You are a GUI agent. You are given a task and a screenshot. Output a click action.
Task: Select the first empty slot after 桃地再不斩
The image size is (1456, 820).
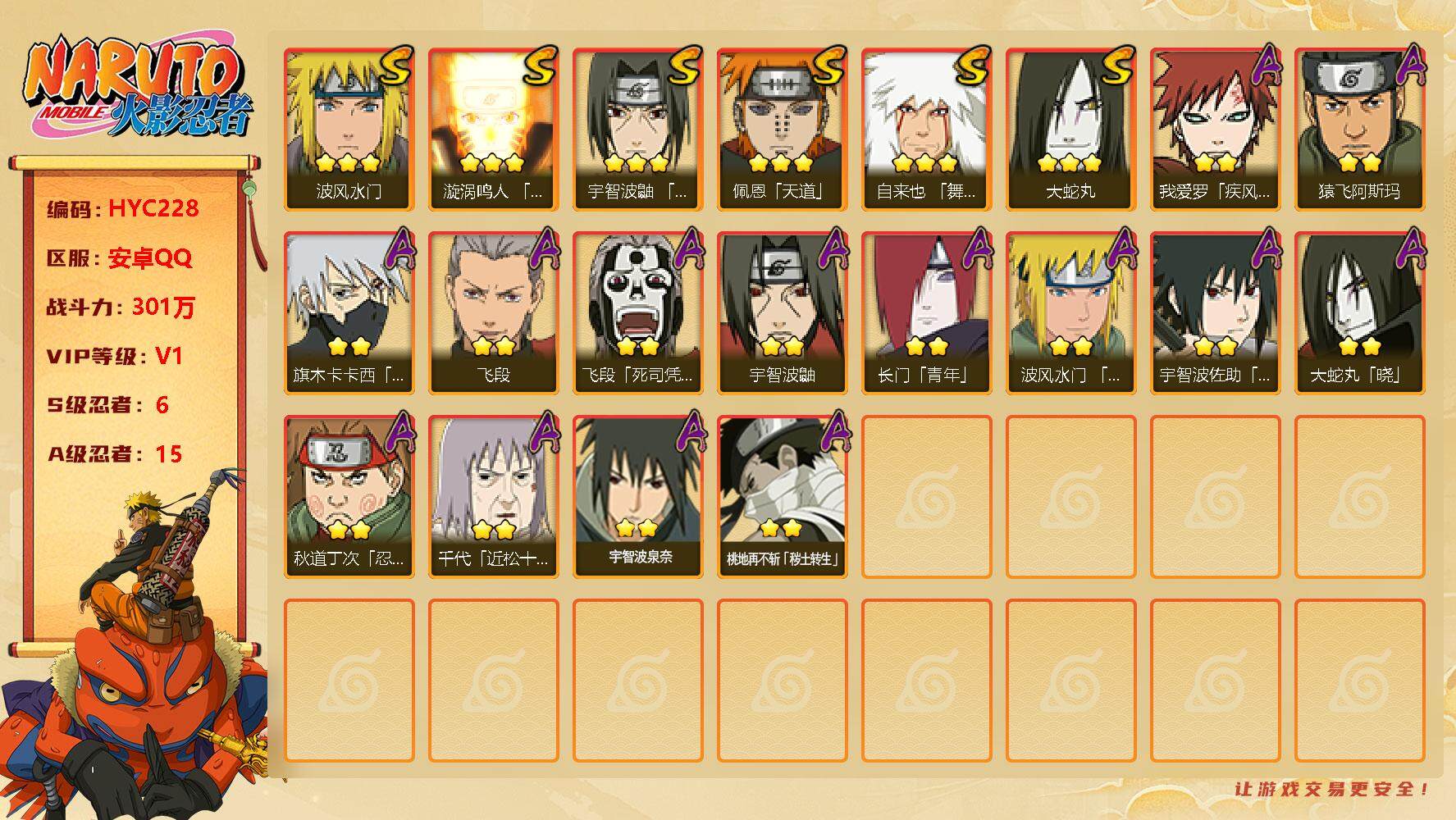click(926, 497)
